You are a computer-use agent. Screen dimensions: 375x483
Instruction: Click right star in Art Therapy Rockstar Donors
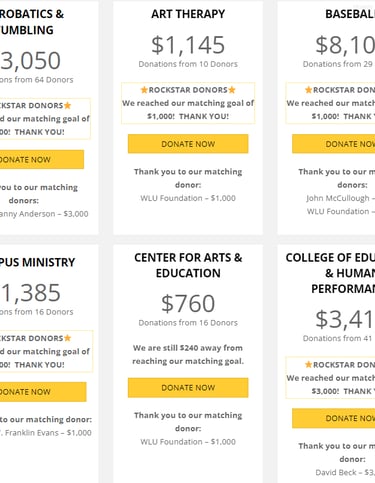[x=232, y=90]
